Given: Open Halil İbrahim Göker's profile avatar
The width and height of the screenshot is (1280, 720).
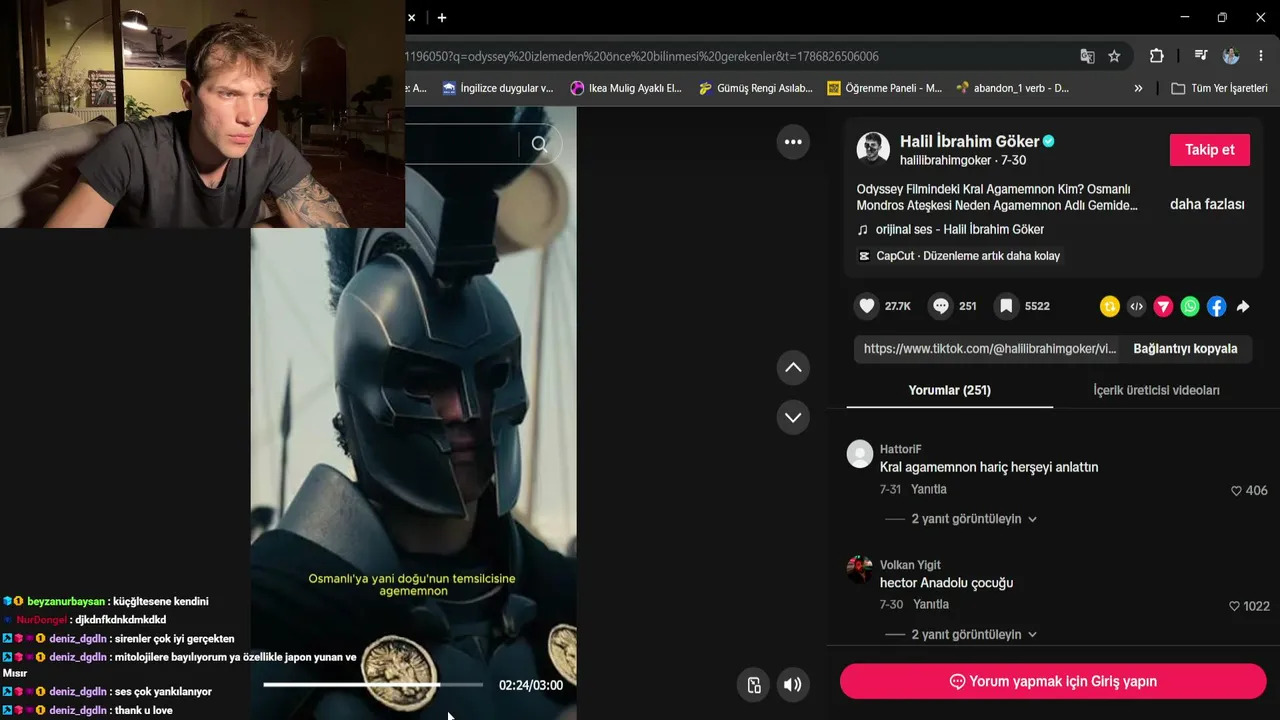Looking at the screenshot, I should pyautogui.click(x=873, y=149).
